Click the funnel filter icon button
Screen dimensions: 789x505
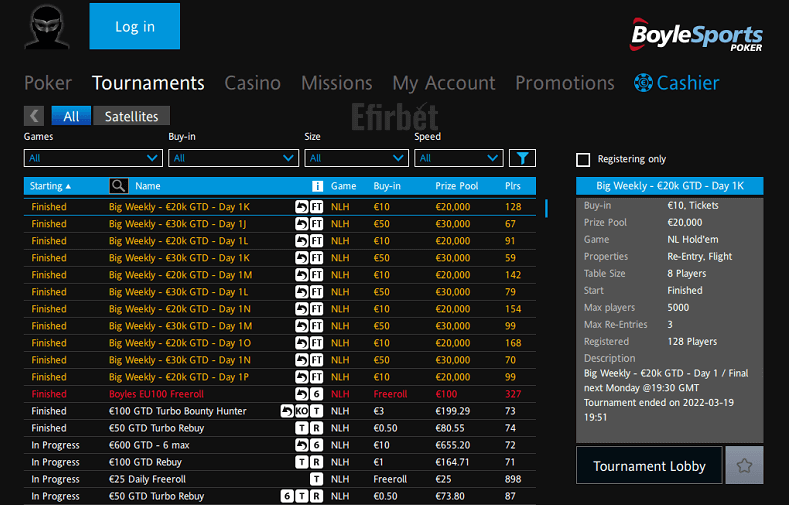click(x=522, y=158)
